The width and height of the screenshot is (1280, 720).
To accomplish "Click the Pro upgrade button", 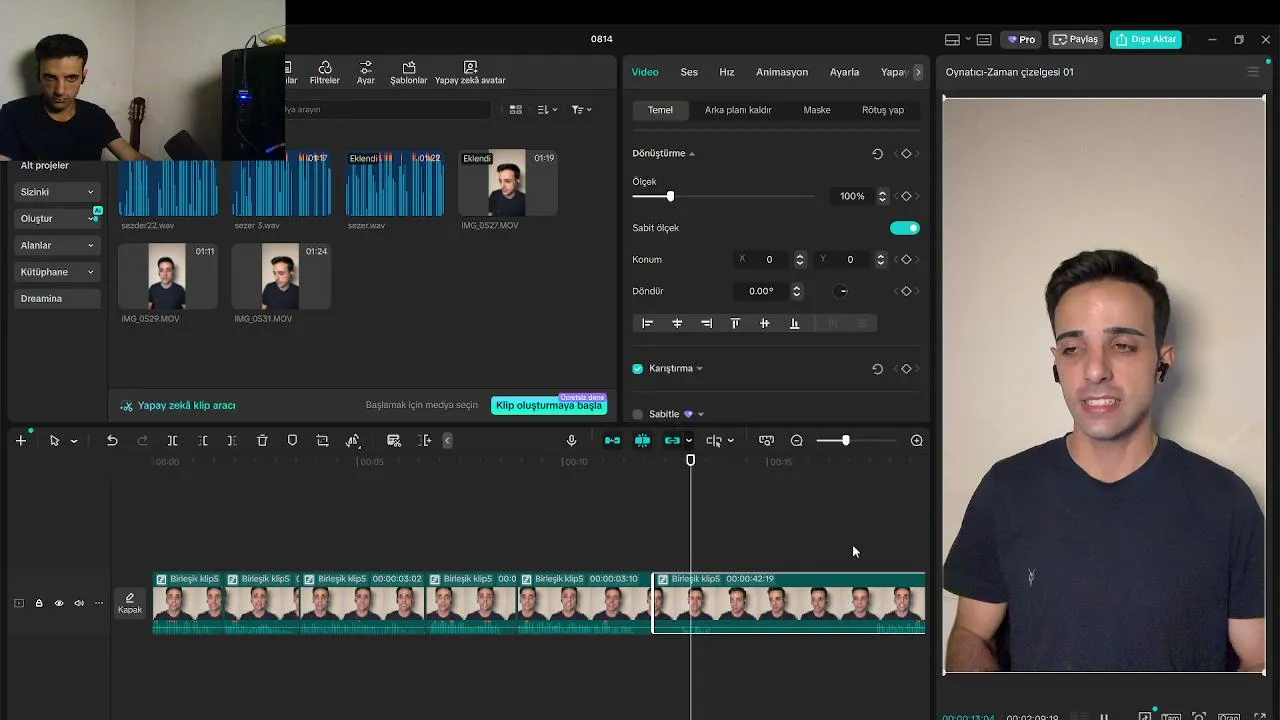I will click(x=1022, y=40).
